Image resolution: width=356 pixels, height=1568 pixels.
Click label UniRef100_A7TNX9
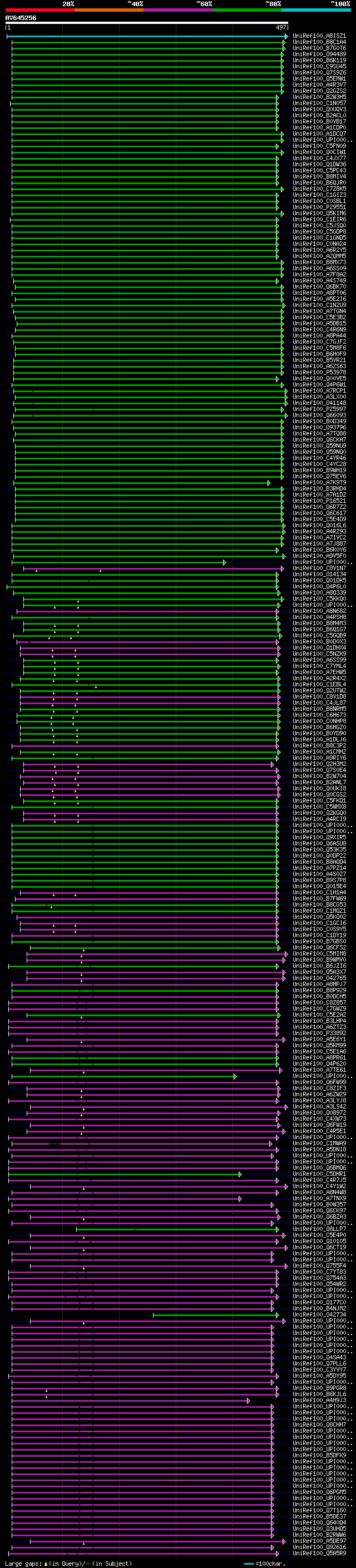coord(319,1198)
